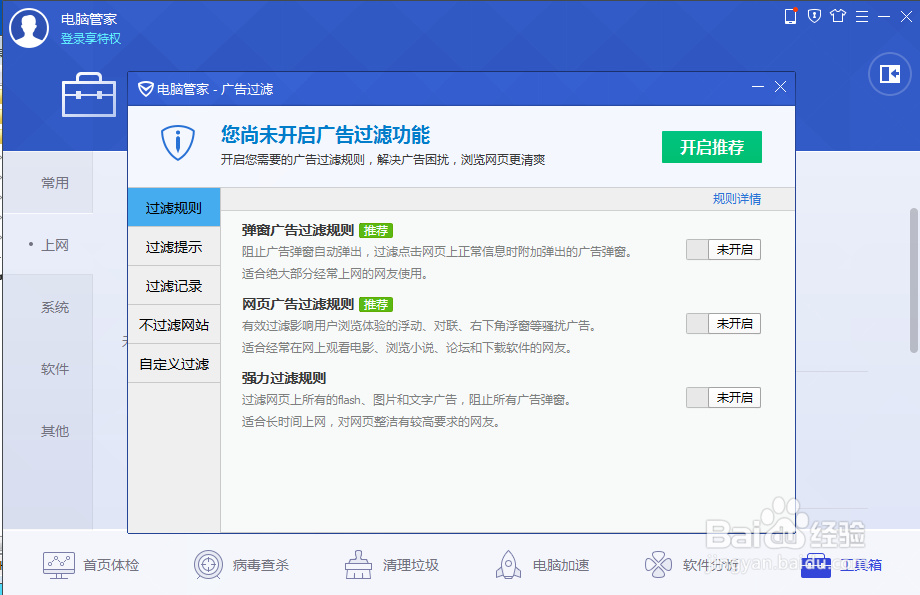Screen dimensions: 920x595
Task: Open the main hamburger menu icon
Action: point(861,16)
